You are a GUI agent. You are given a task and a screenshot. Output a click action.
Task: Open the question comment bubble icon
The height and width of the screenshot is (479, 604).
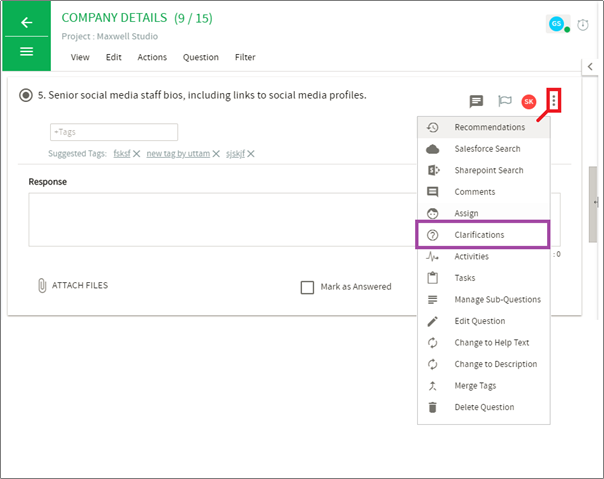tap(476, 101)
